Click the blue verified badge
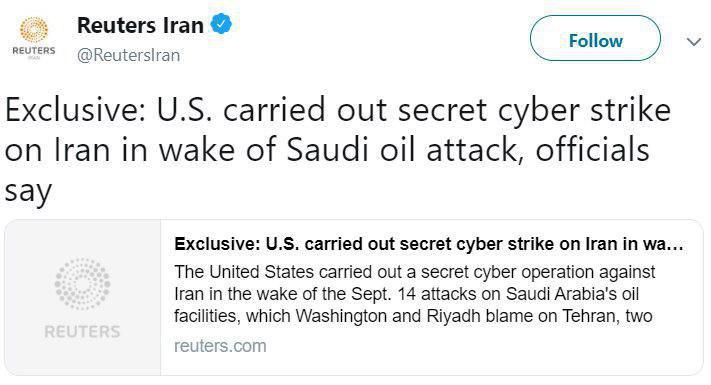The width and height of the screenshot is (711, 385). coord(221,24)
